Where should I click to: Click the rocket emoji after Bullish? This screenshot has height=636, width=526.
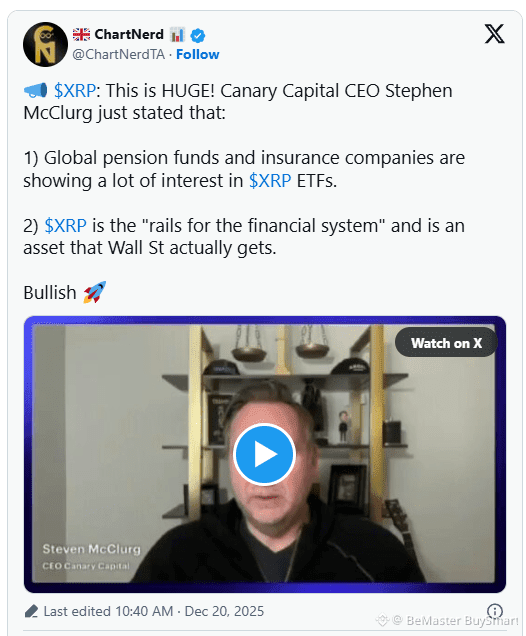pos(95,292)
